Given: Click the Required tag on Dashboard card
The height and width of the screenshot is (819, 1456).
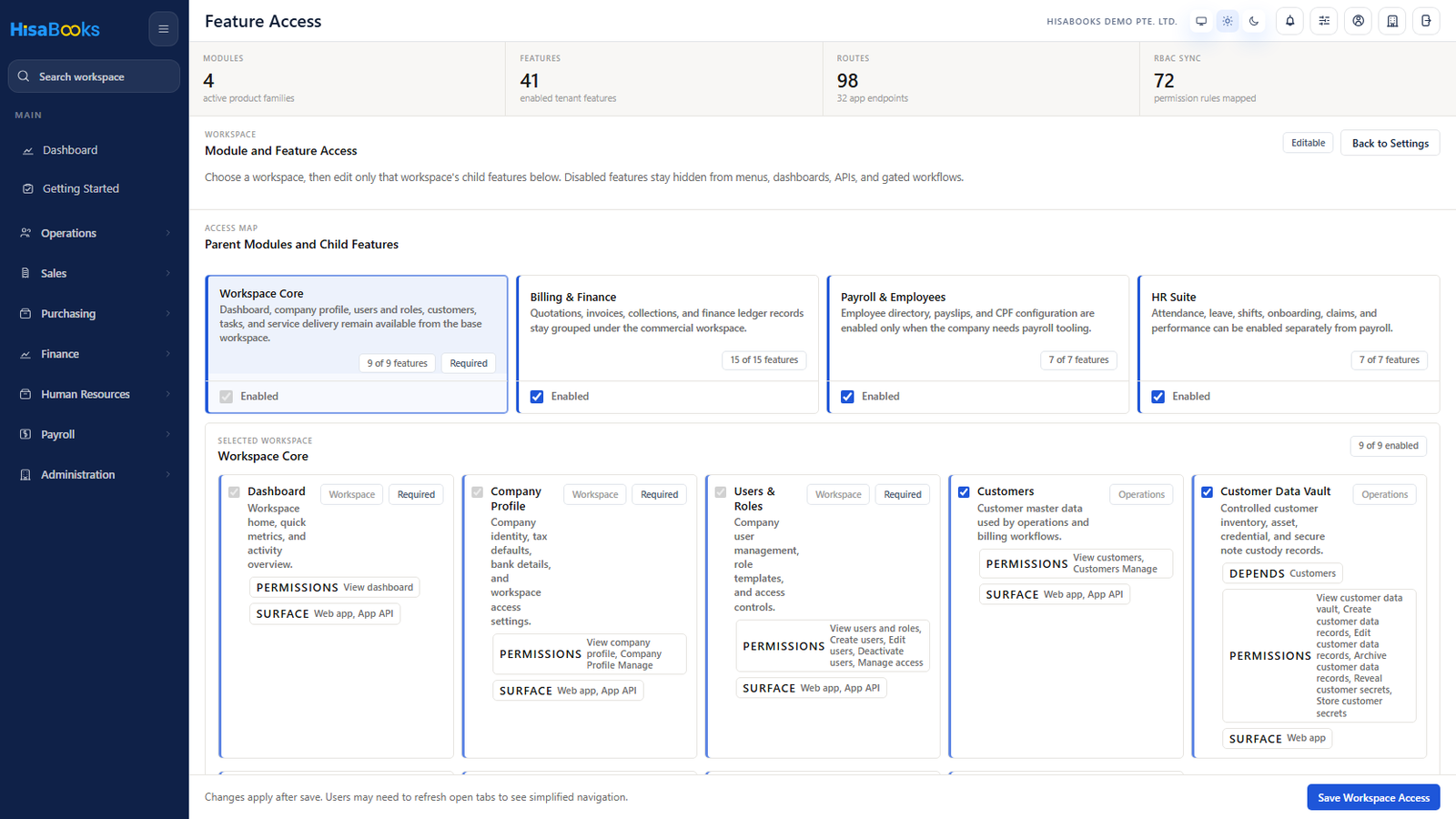Looking at the screenshot, I should pyautogui.click(x=416, y=495).
